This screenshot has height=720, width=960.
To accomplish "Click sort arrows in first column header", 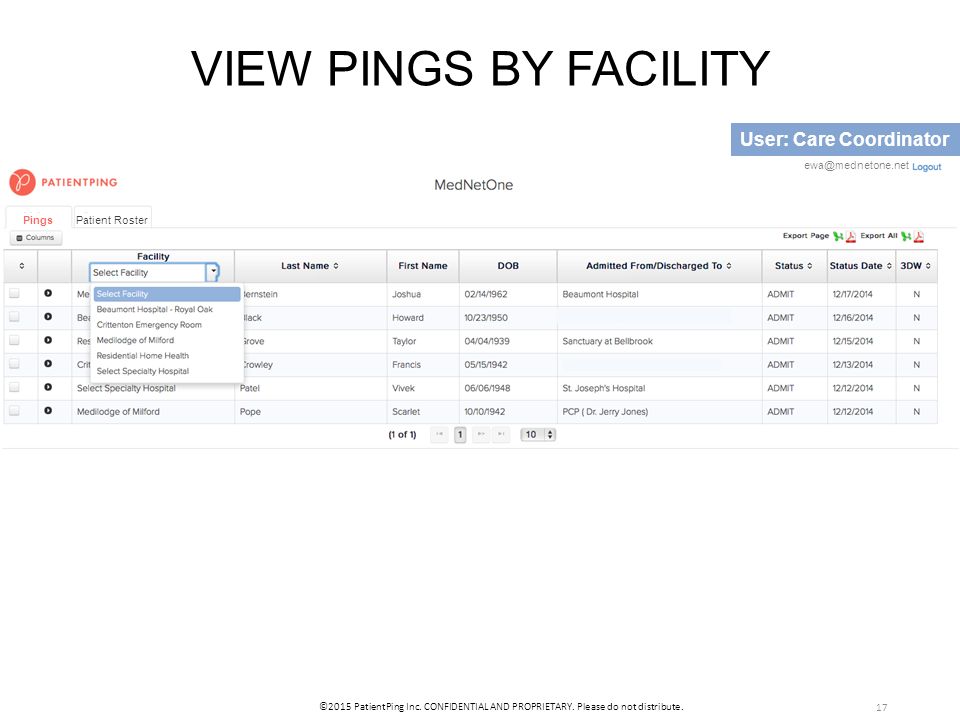I will coord(21,266).
